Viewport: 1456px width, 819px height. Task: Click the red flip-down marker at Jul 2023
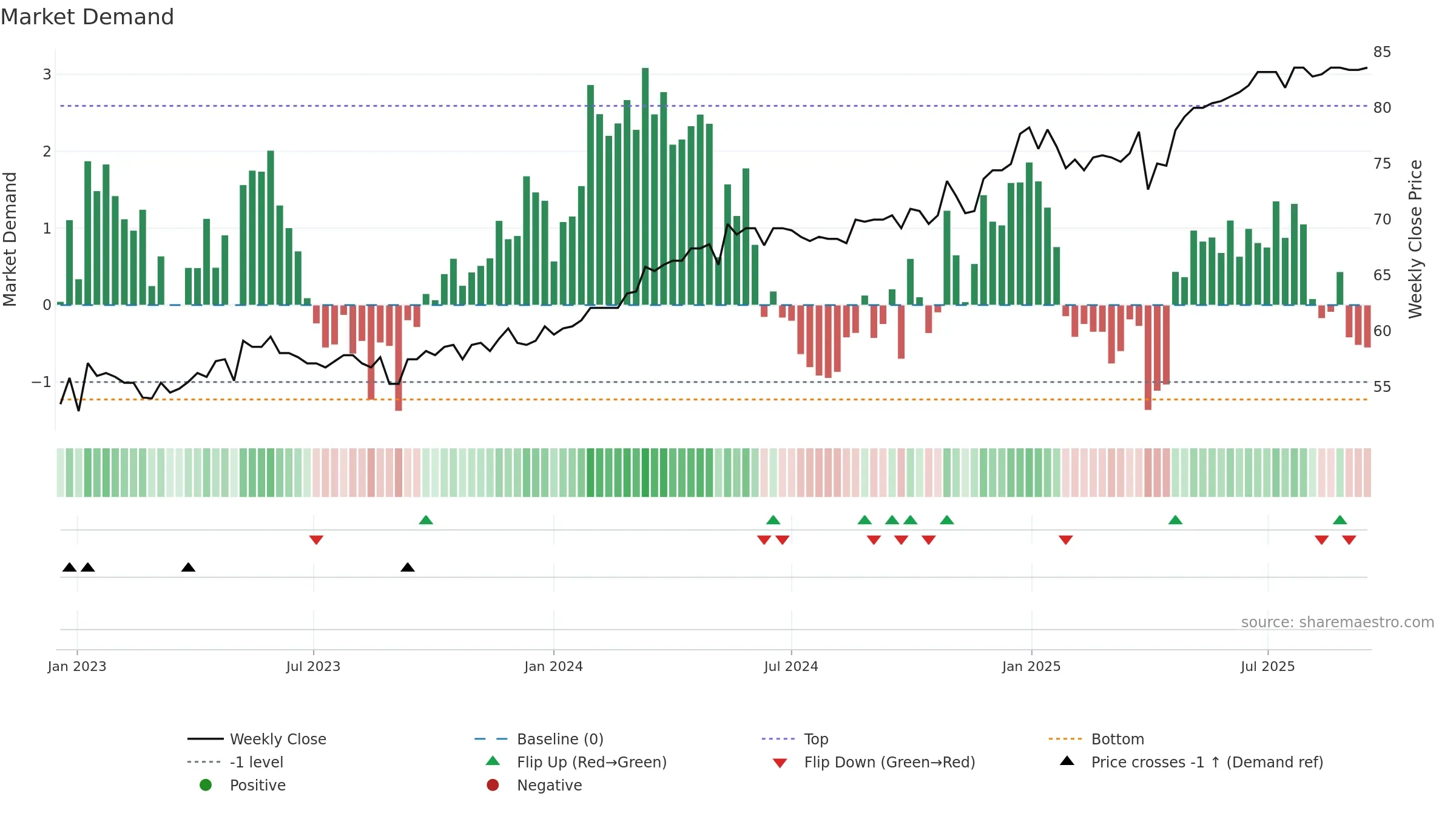[x=316, y=540]
